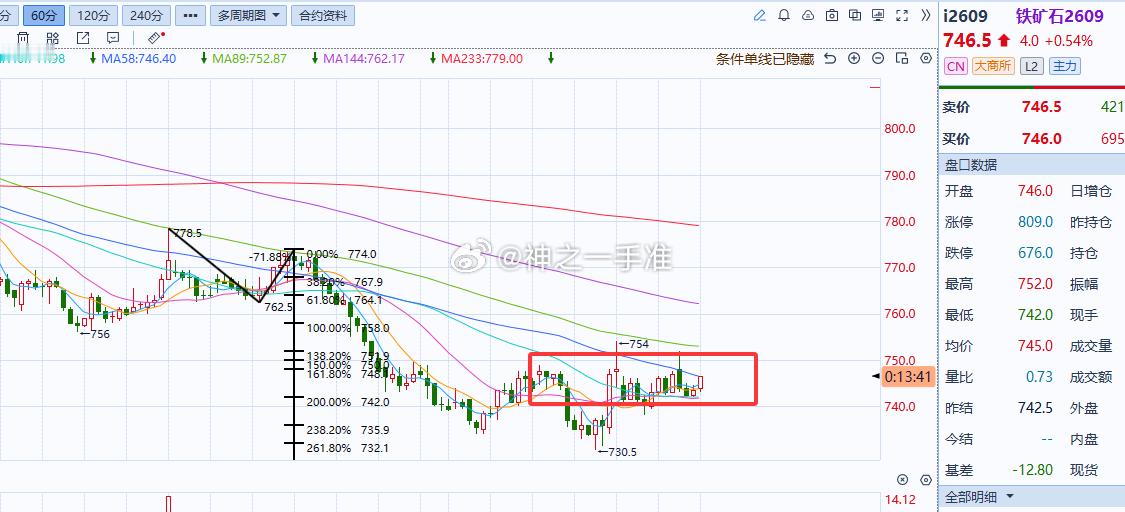The width and height of the screenshot is (1125, 512).
Task: Click the contract code i2609
Action: 965,16
